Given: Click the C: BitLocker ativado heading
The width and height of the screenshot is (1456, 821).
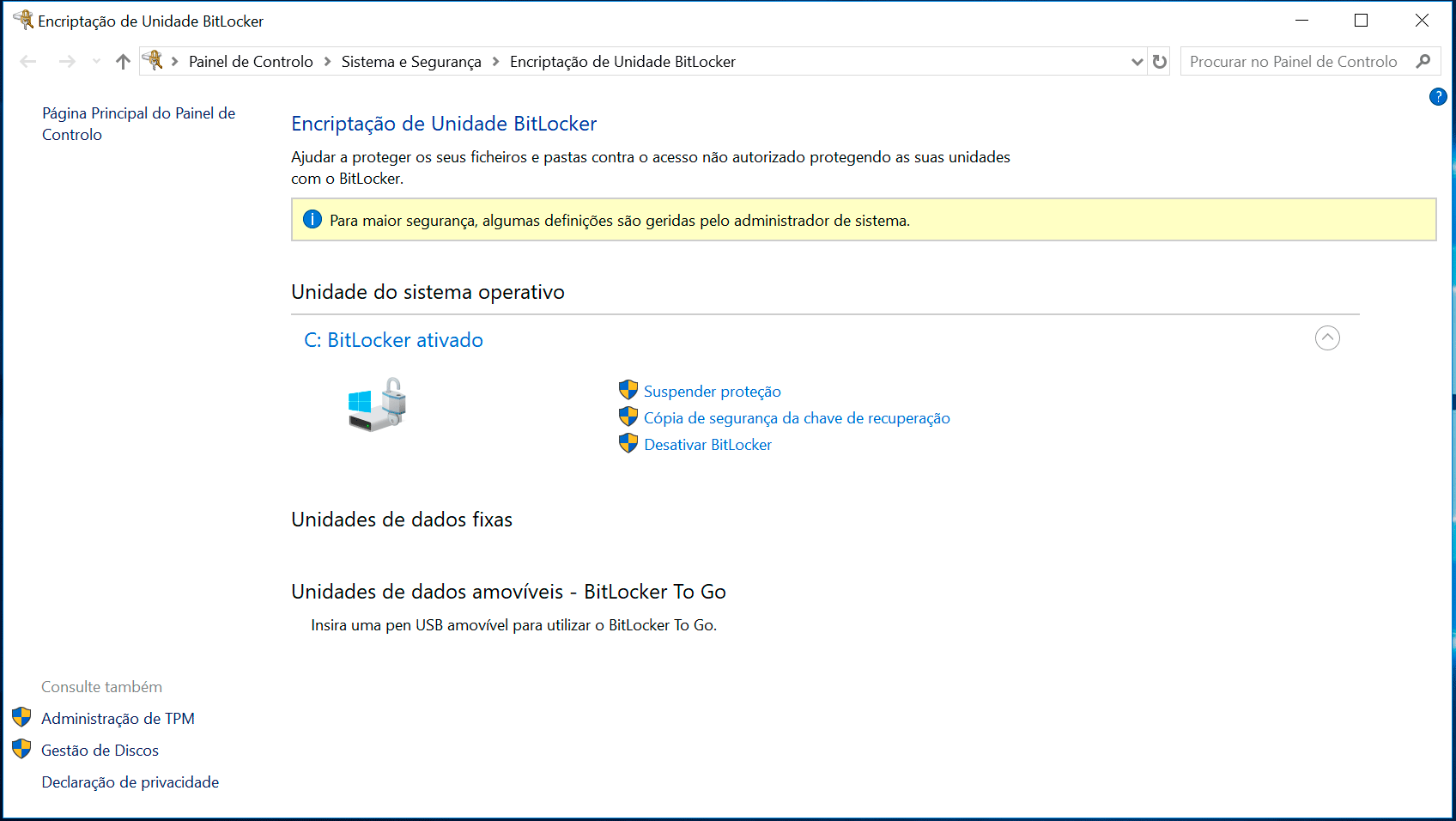Looking at the screenshot, I should click(x=393, y=340).
